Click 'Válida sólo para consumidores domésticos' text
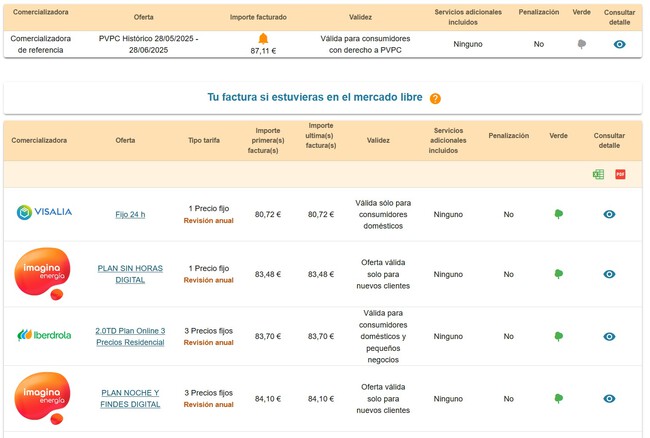The image size is (650, 438). 383,215
